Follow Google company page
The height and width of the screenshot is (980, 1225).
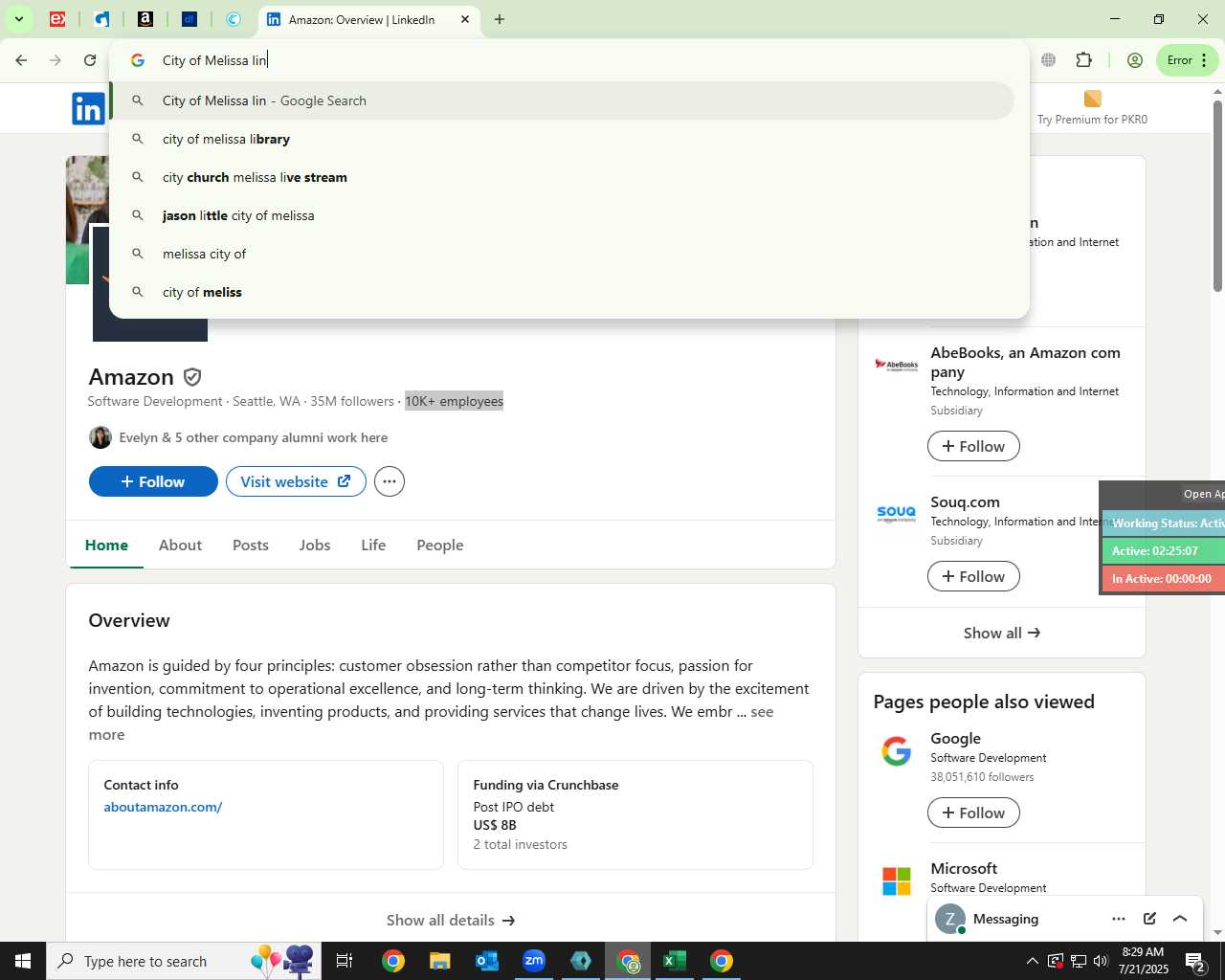[973, 813]
